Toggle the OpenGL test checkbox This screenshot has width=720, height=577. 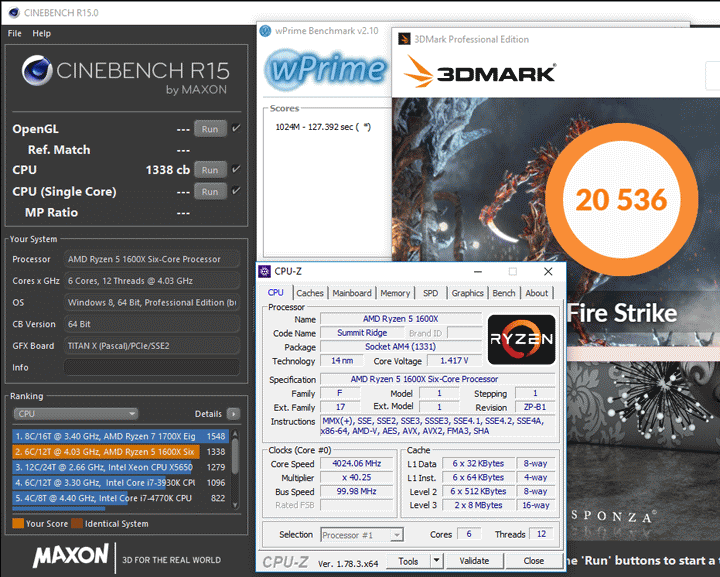coord(236,128)
